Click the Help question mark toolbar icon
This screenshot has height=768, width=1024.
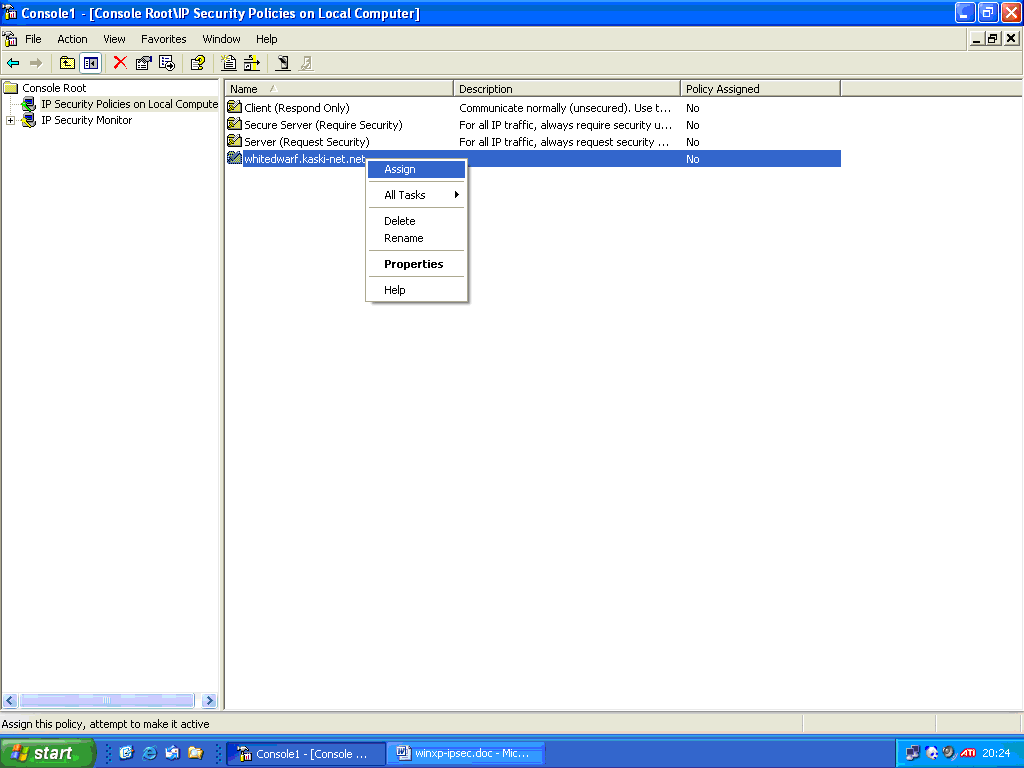point(198,63)
